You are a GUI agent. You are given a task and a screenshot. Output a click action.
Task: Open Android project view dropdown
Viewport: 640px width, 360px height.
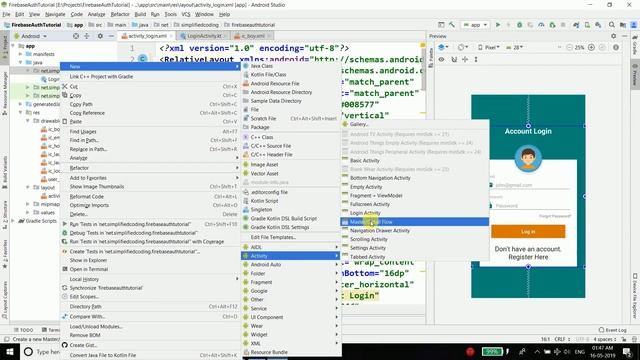point(30,36)
